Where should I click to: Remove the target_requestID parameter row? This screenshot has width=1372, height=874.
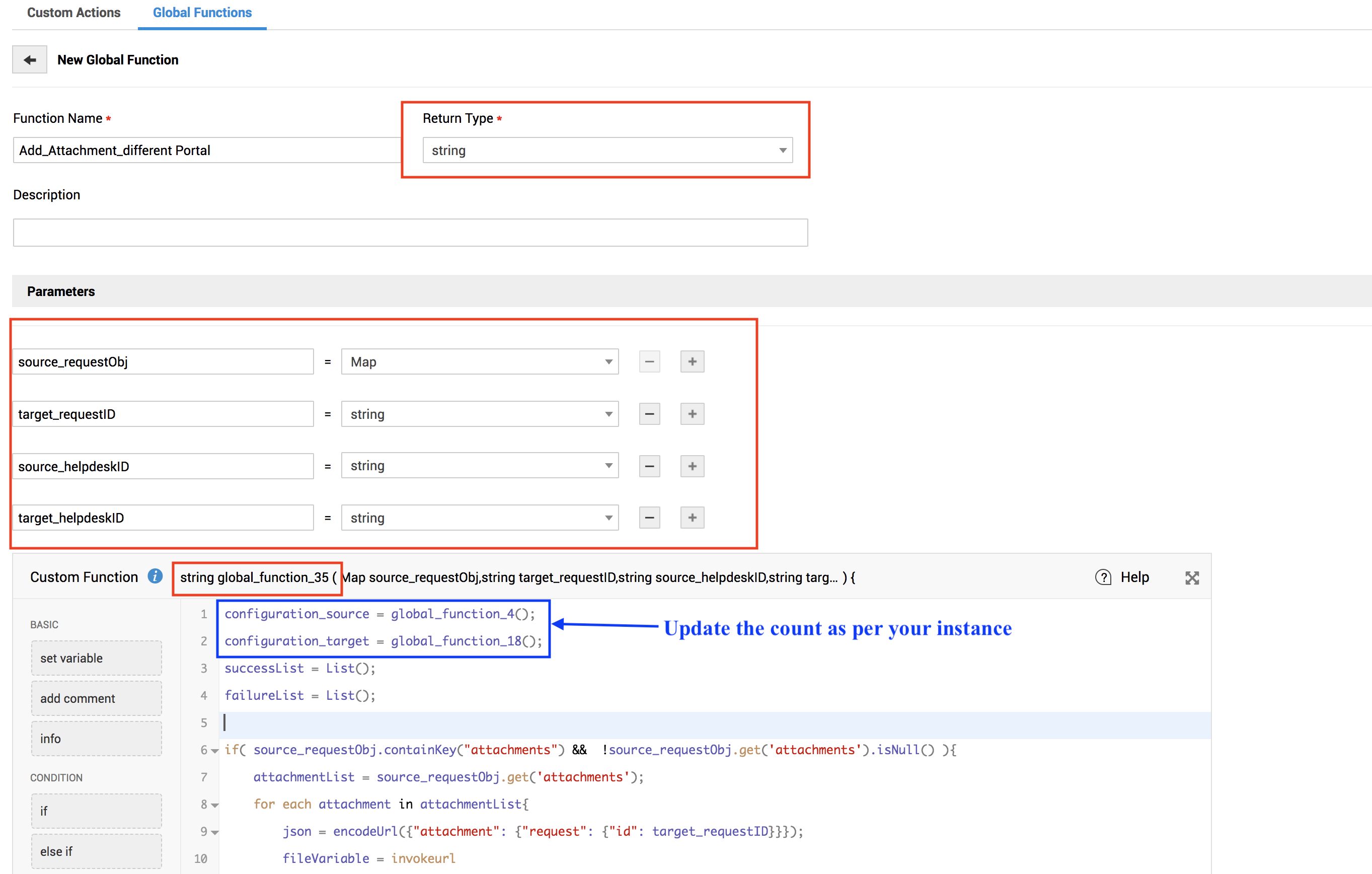[x=649, y=414]
